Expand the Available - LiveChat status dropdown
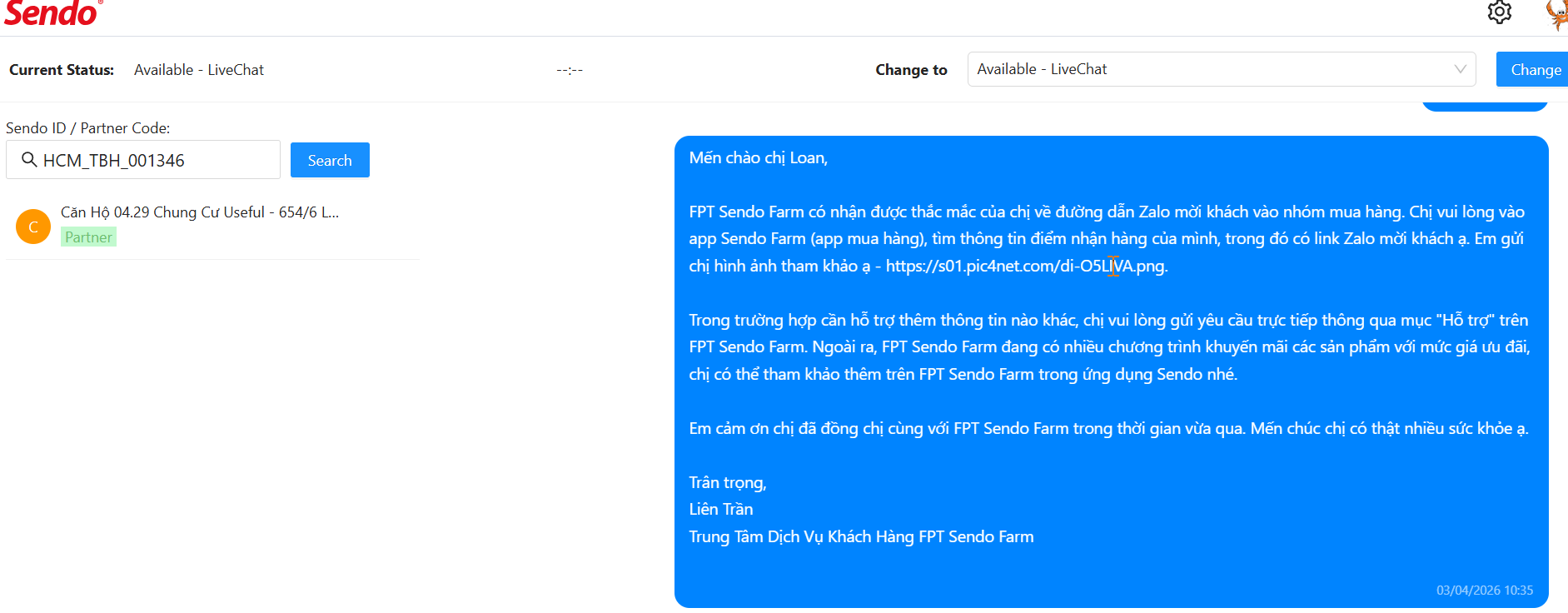 [x=1221, y=69]
